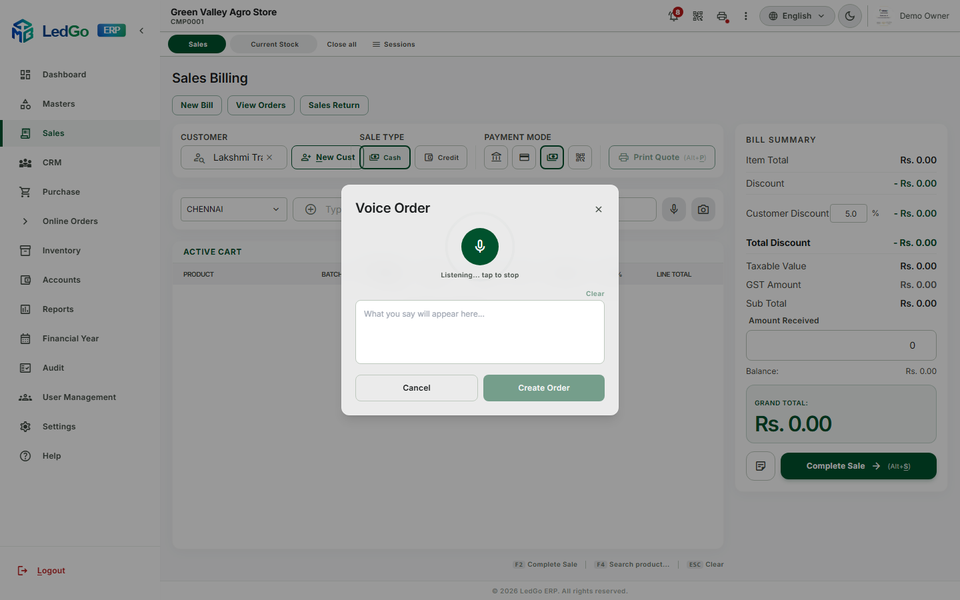Screen dimensions: 960x600
Task: Click the product search plus icon
Action: coord(310,209)
